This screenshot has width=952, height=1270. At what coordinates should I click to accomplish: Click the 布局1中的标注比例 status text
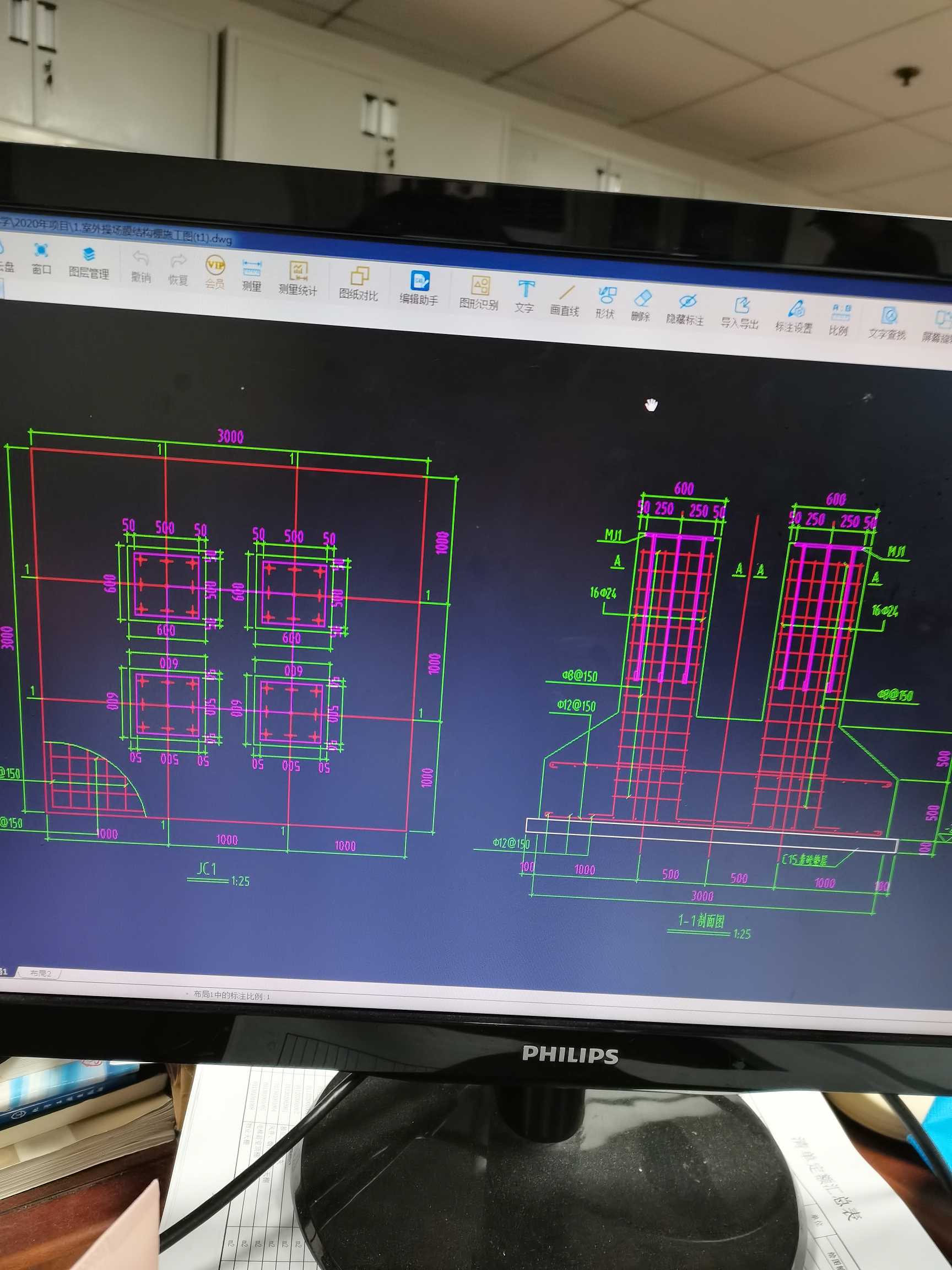231,995
